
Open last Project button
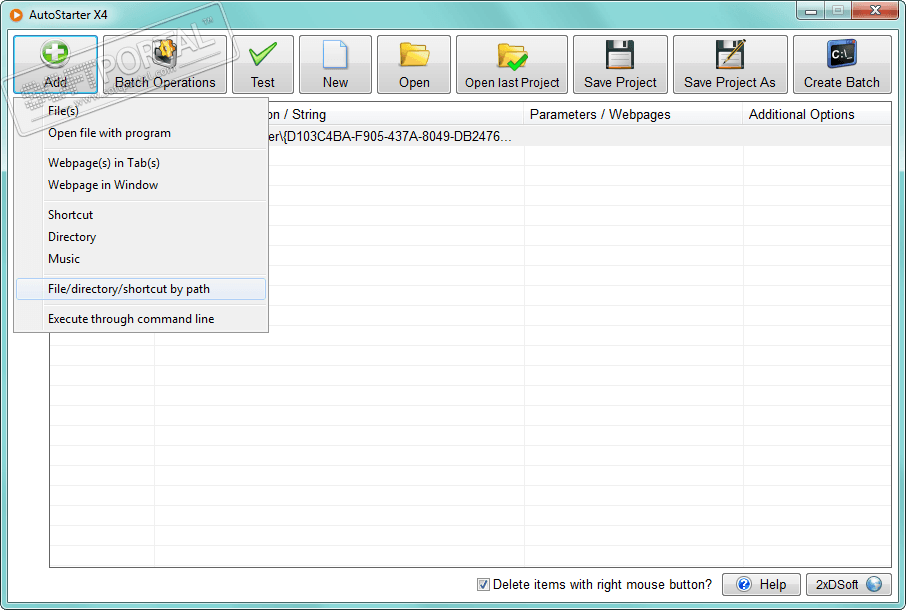pyautogui.click(x=512, y=65)
